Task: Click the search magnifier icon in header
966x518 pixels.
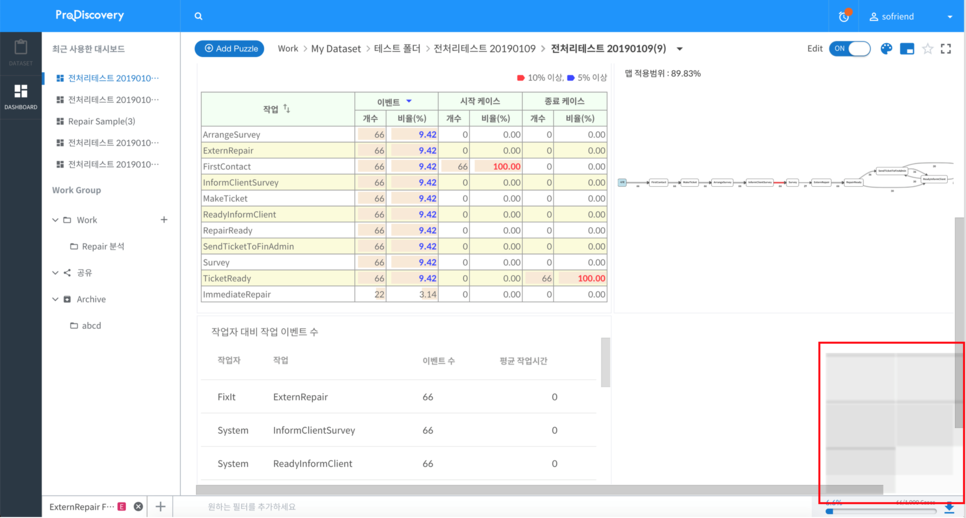Action: [198, 16]
